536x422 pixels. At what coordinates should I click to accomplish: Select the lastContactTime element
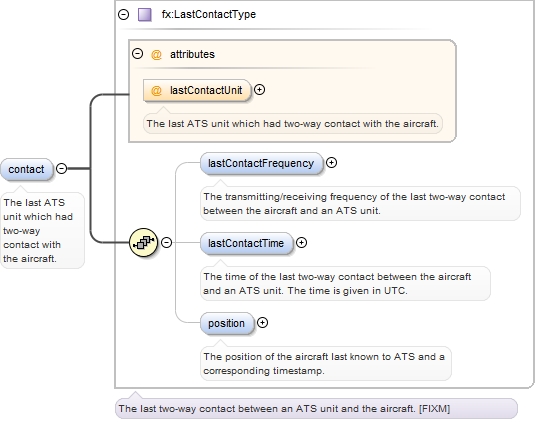pyautogui.click(x=246, y=243)
